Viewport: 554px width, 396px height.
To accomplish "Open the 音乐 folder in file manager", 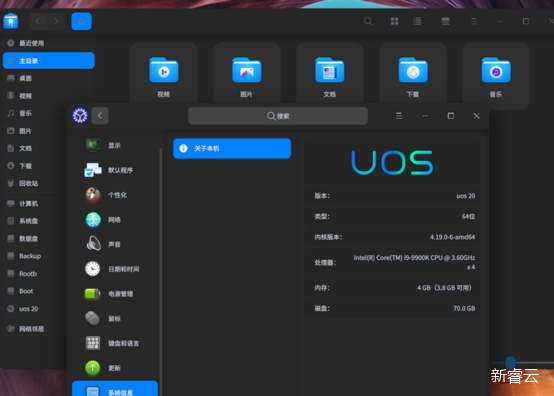I will point(496,75).
